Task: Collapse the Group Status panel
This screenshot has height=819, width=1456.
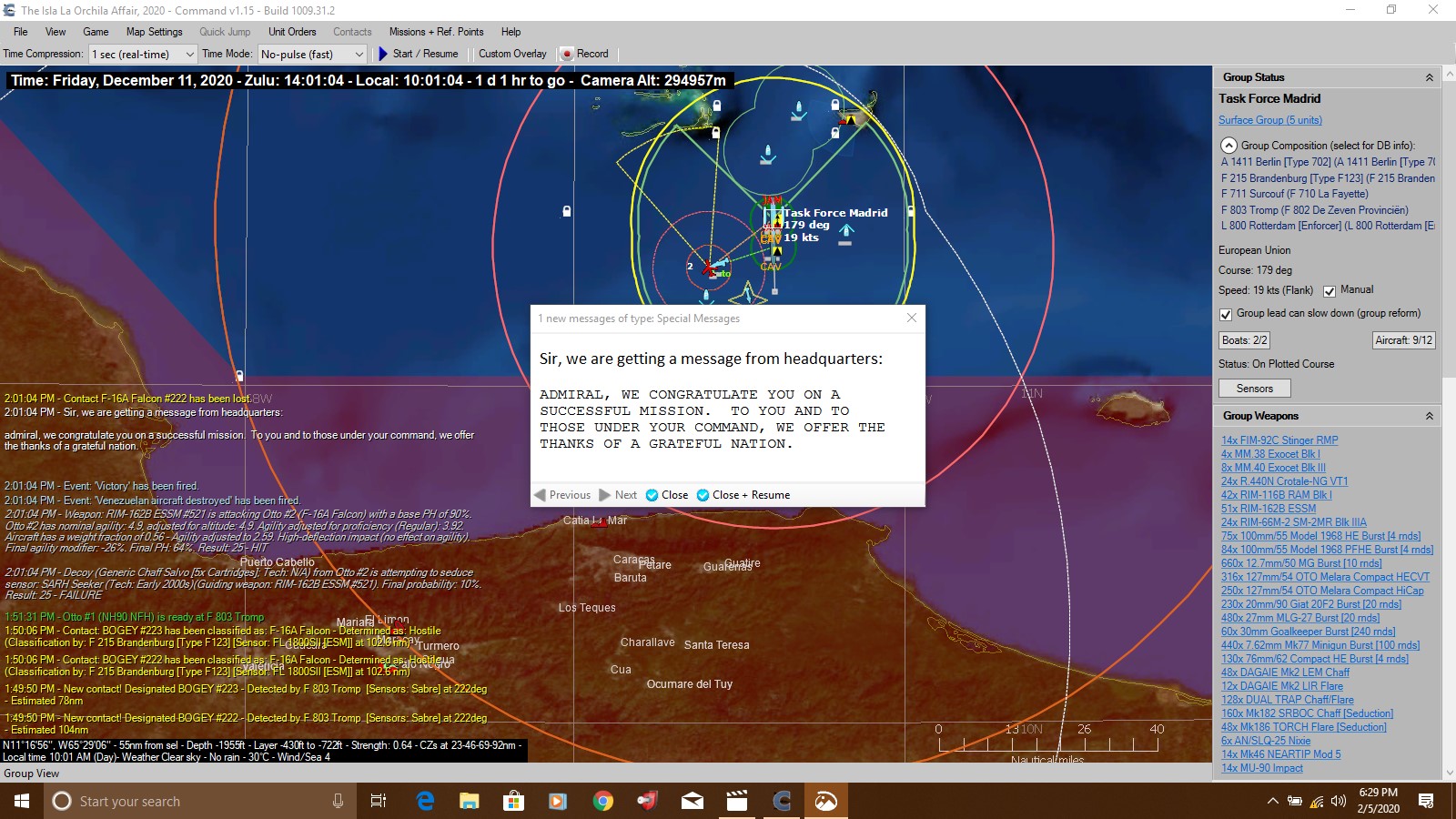Action: click(1429, 77)
